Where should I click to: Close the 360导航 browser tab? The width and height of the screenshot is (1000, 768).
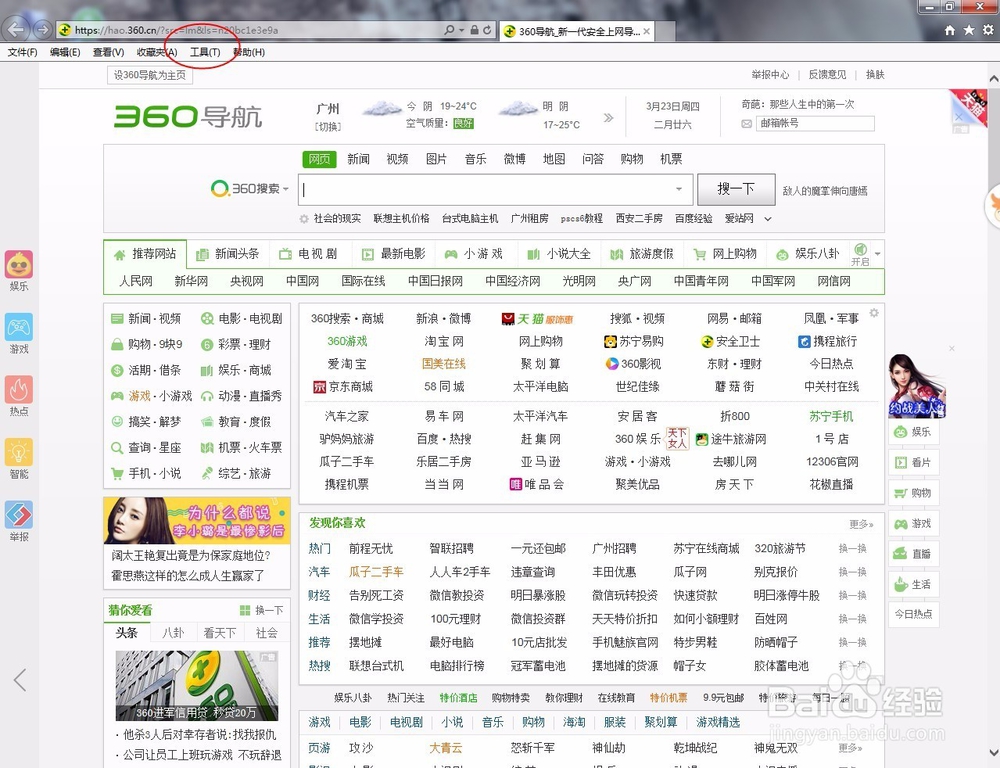click(x=646, y=31)
